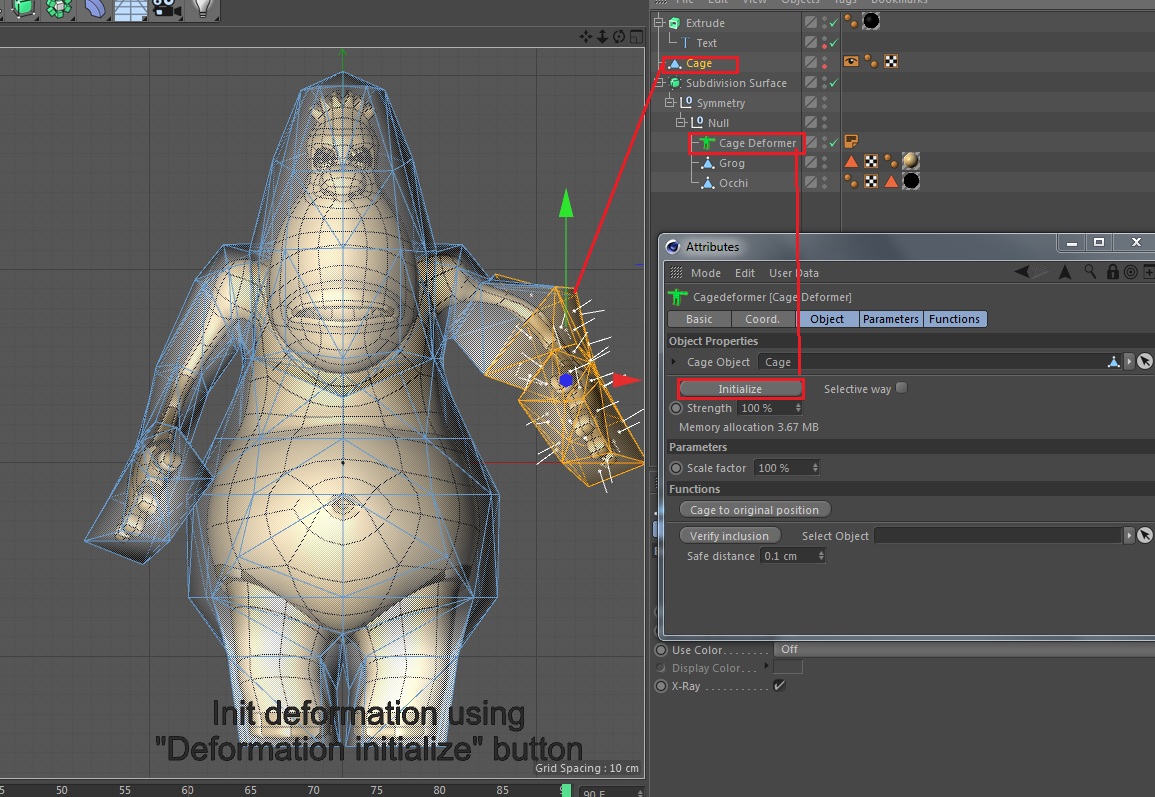The image size is (1155, 797).
Task: Open the User Data menu in Attributes
Action: click(x=793, y=273)
